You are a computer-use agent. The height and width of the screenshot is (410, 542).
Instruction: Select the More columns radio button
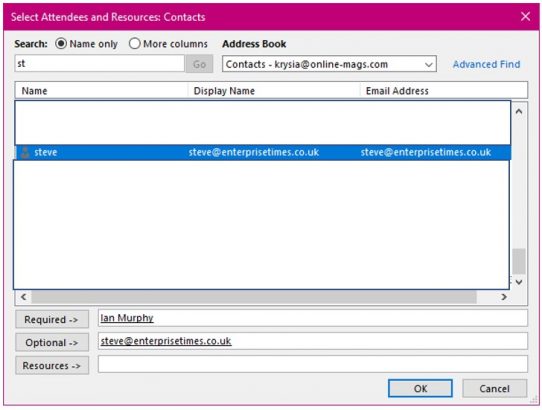click(x=134, y=44)
